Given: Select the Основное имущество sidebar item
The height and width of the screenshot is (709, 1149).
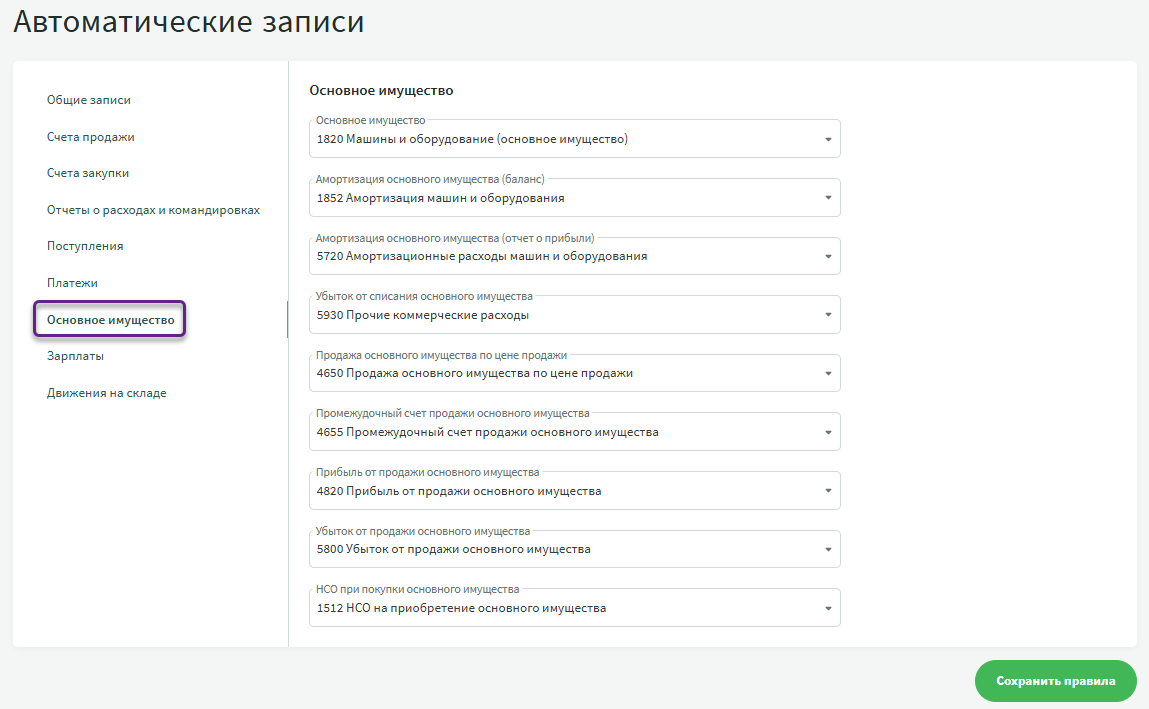Looking at the screenshot, I should coord(110,320).
